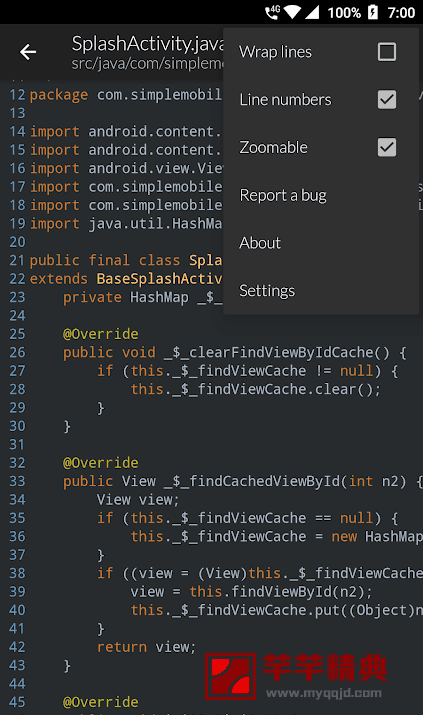The image size is (423, 715).
Task: Enable the Wrap lines checkbox
Action: click(x=387, y=52)
